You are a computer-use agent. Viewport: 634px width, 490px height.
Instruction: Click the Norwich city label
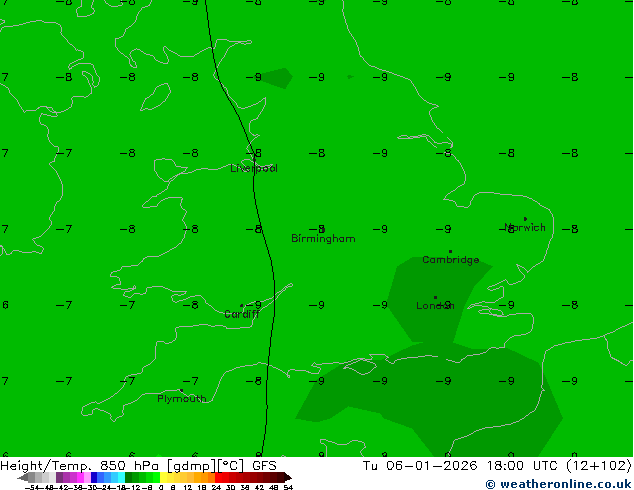pos(524,228)
